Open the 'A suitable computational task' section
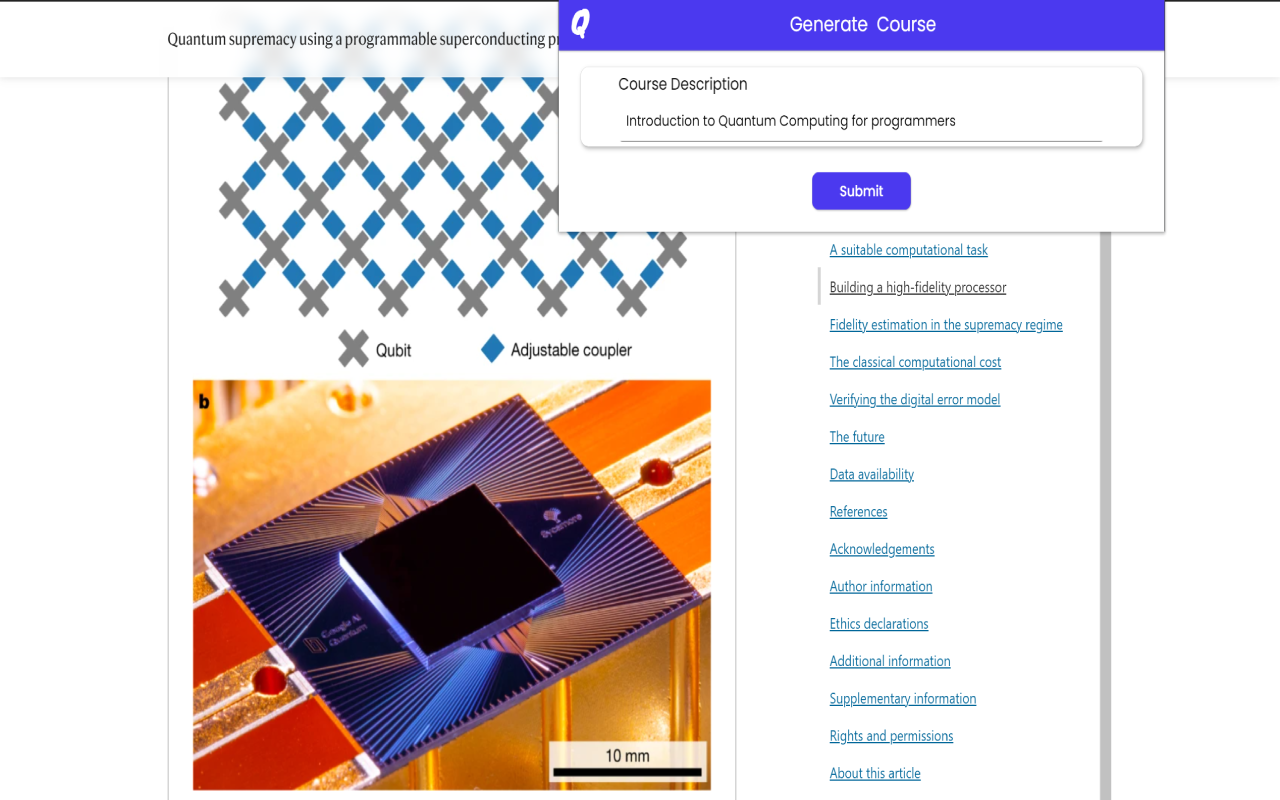This screenshot has width=1280, height=800. pyautogui.click(x=908, y=249)
